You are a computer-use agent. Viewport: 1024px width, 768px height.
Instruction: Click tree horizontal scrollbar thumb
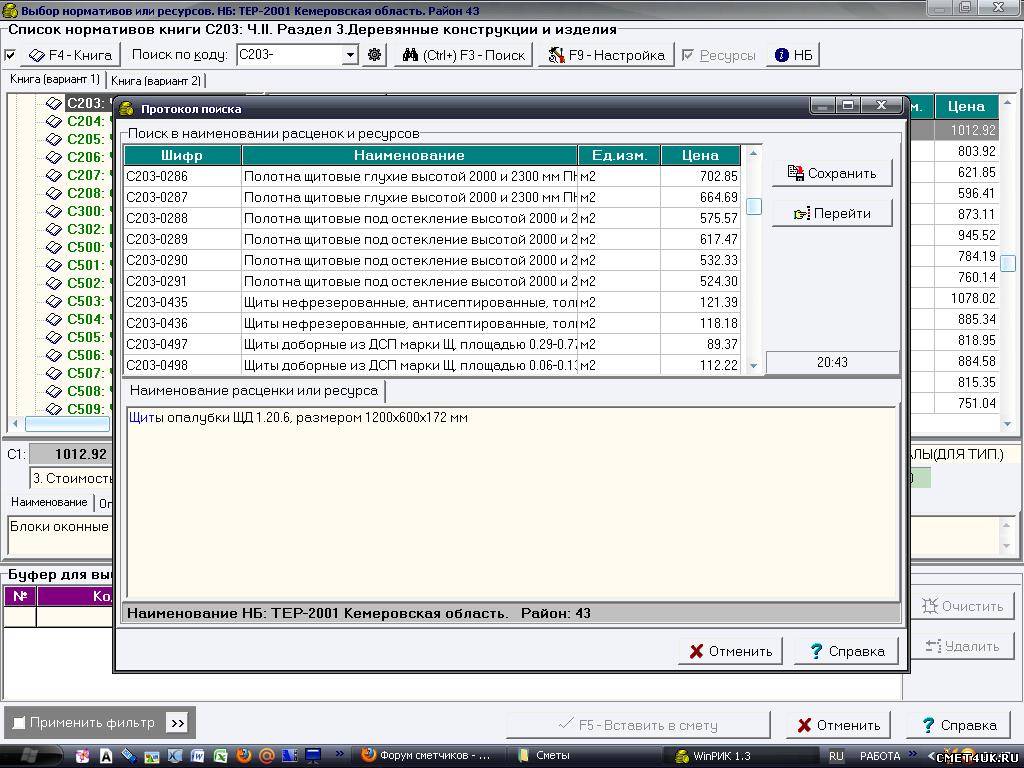[x=67, y=424]
